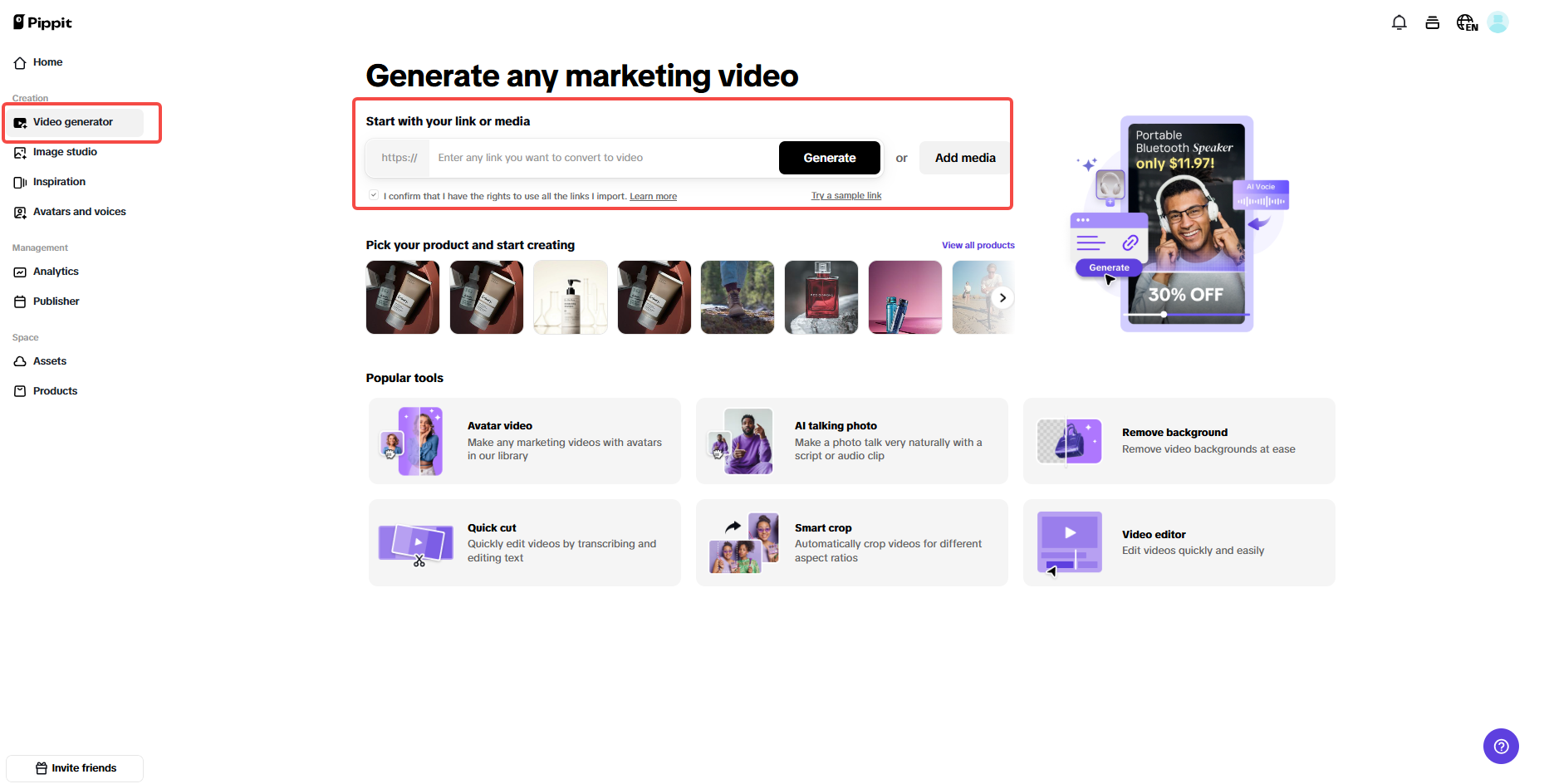The image size is (1544, 784).
Task: Select the Image studio tool
Action: [x=65, y=152]
